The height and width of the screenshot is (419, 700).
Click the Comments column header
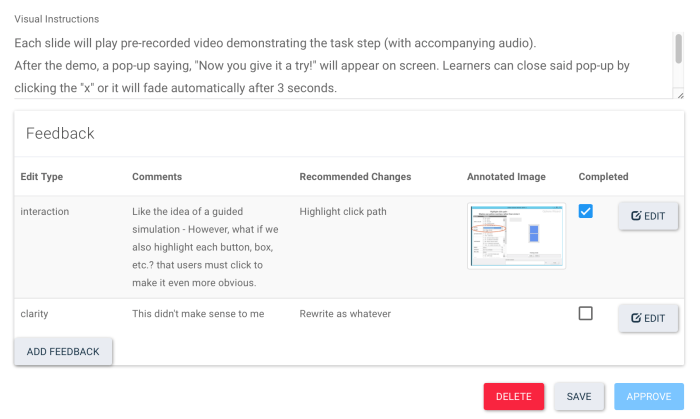point(157,177)
